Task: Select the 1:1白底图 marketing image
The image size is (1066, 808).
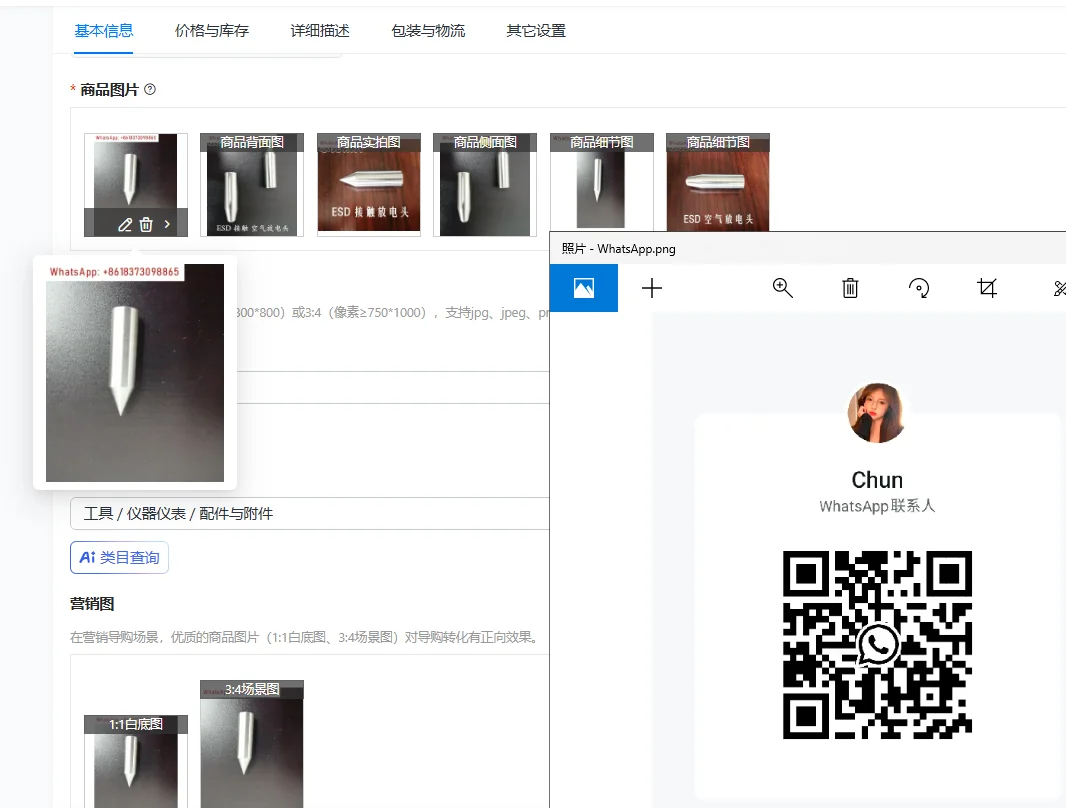Action: 135,761
